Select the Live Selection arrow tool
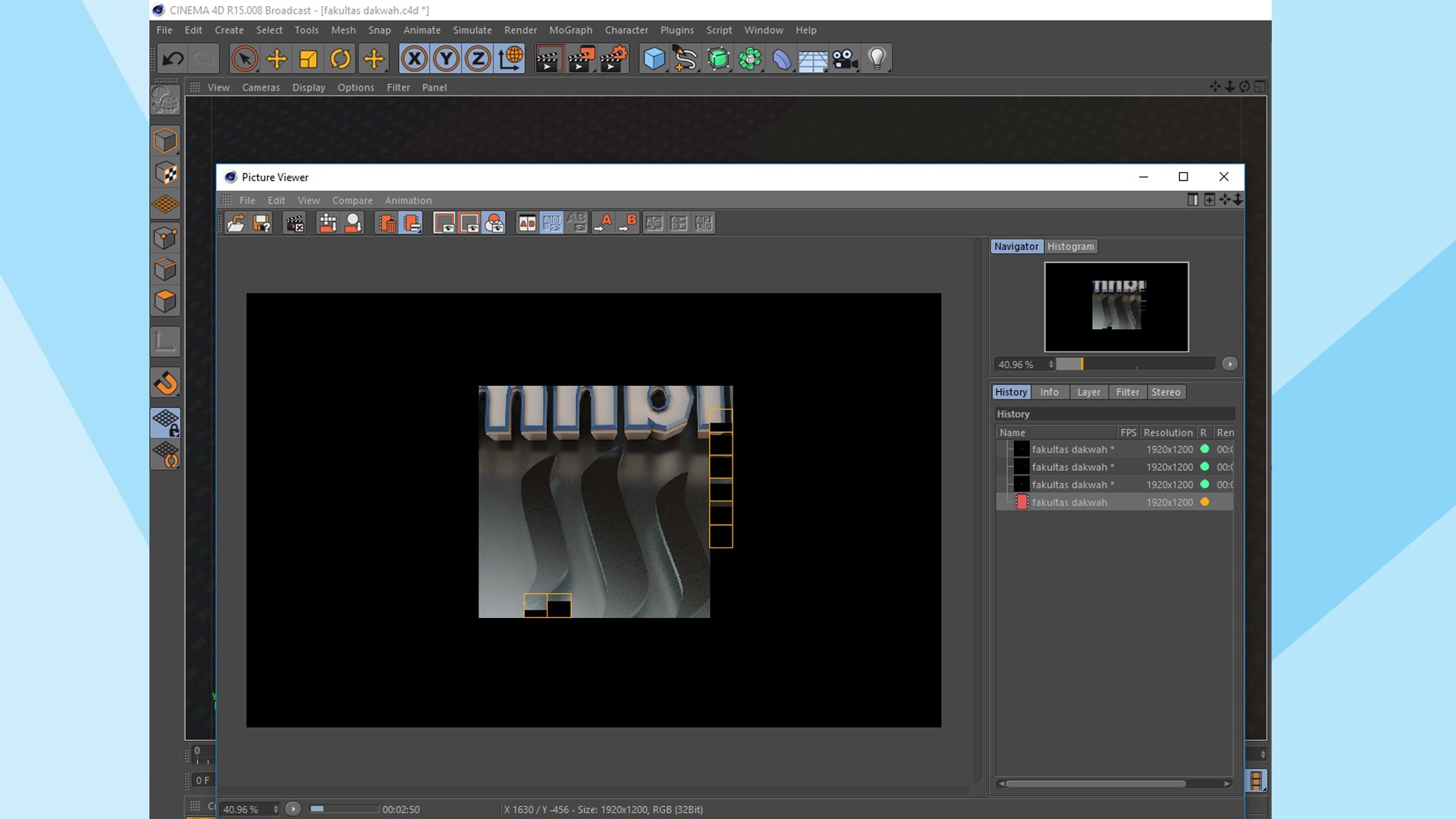1456x819 pixels. (244, 58)
